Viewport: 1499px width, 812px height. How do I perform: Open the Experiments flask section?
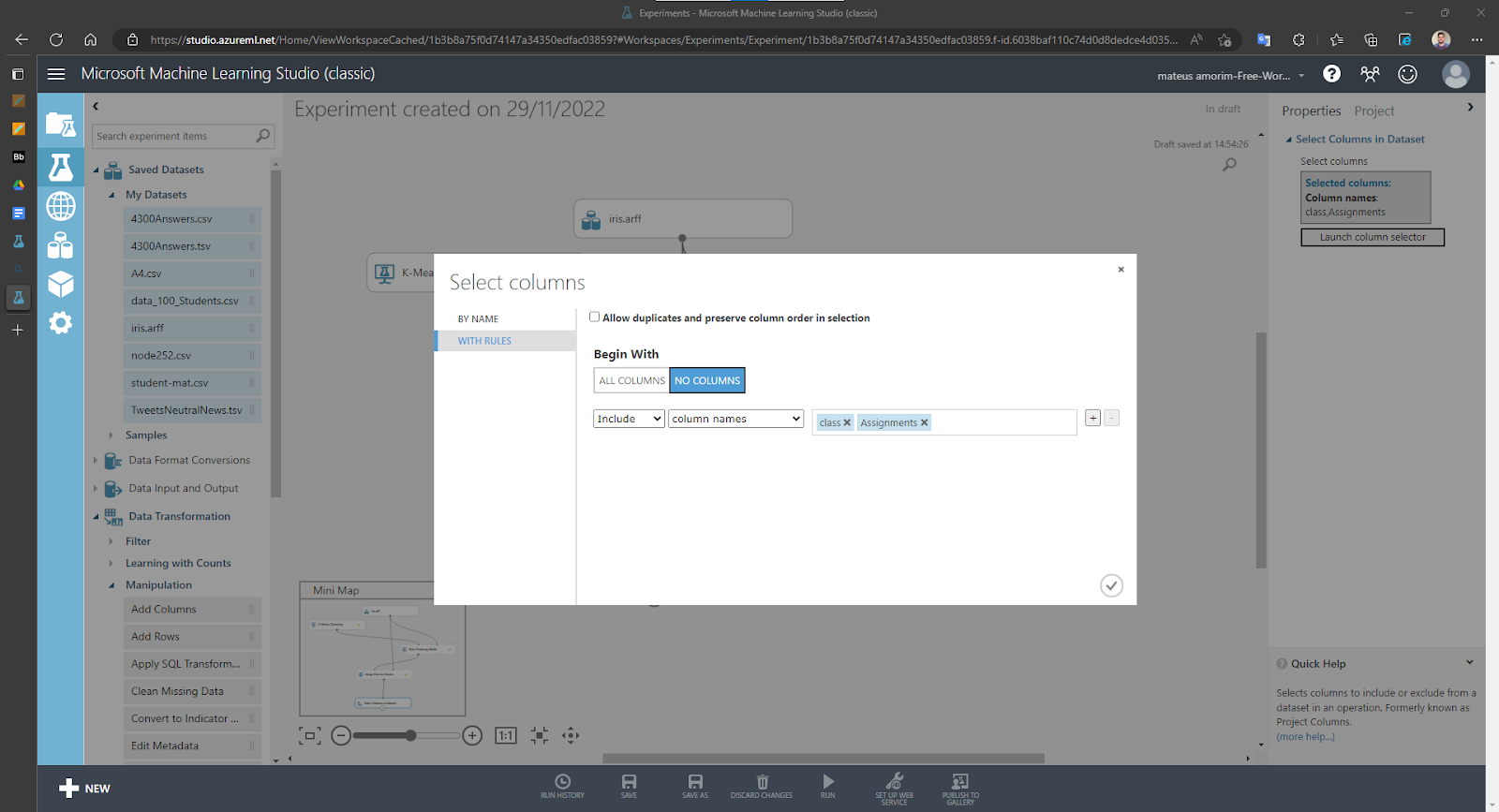(61, 167)
